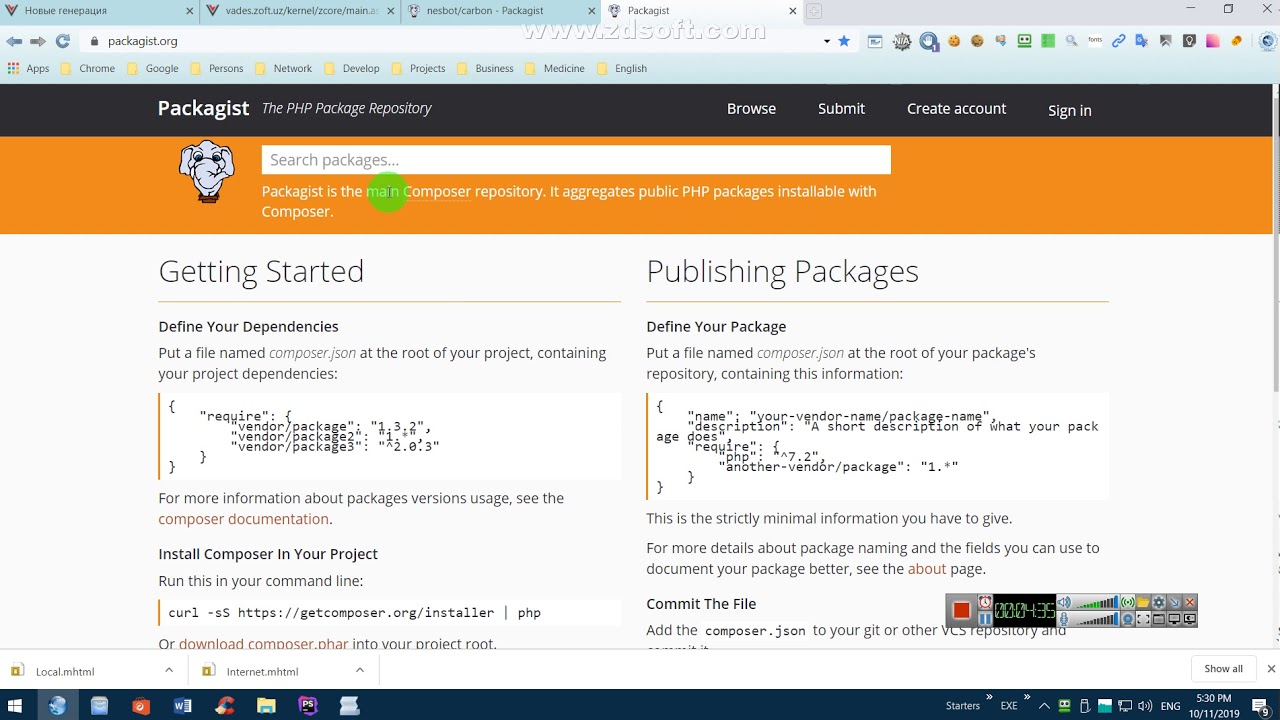Image resolution: width=1280 pixels, height=720 pixels.
Task: Toggle the green broadcast streaming icon
Action: [1128, 602]
